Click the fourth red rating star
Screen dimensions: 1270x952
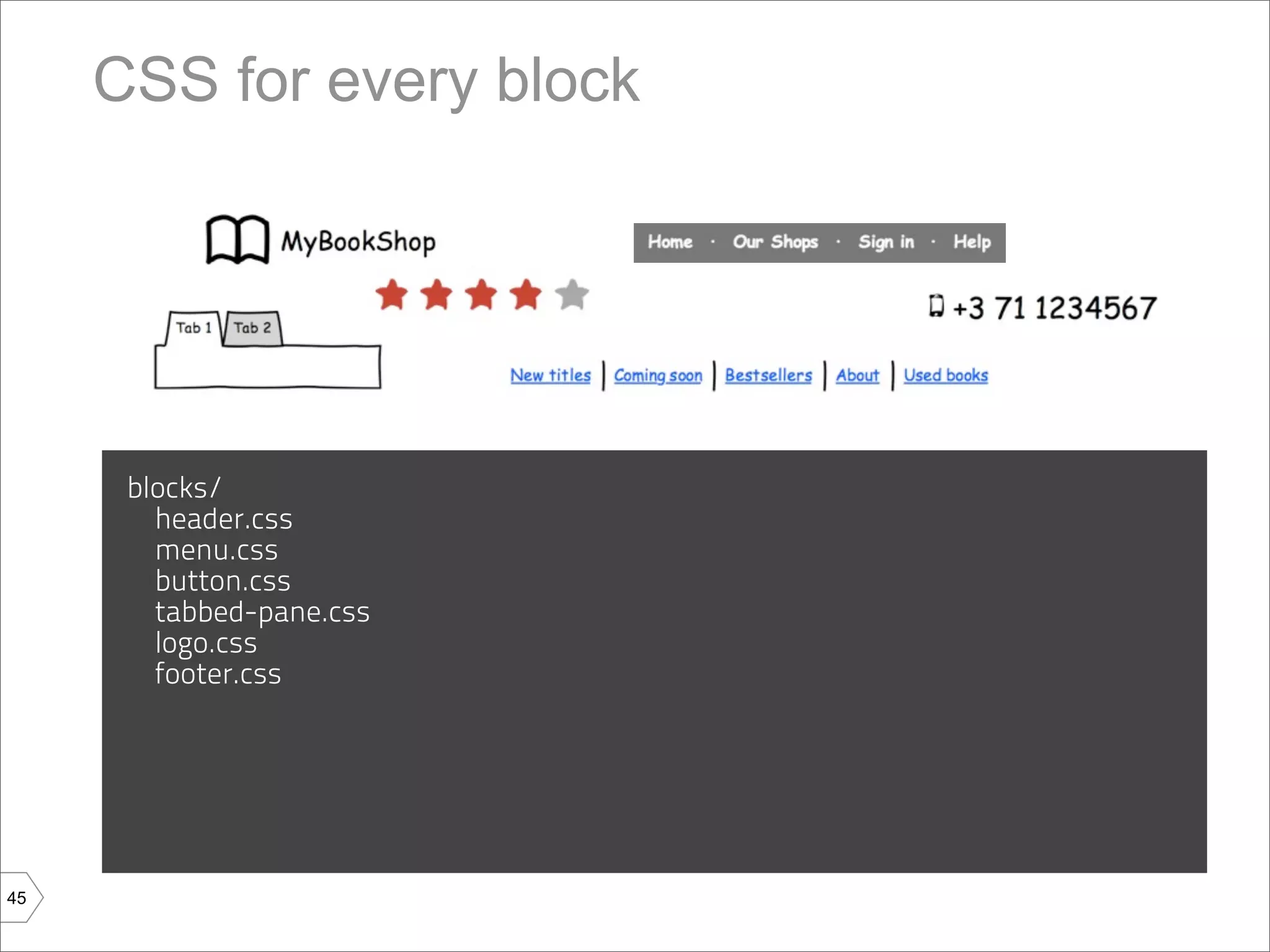pyautogui.click(x=526, y=294)
